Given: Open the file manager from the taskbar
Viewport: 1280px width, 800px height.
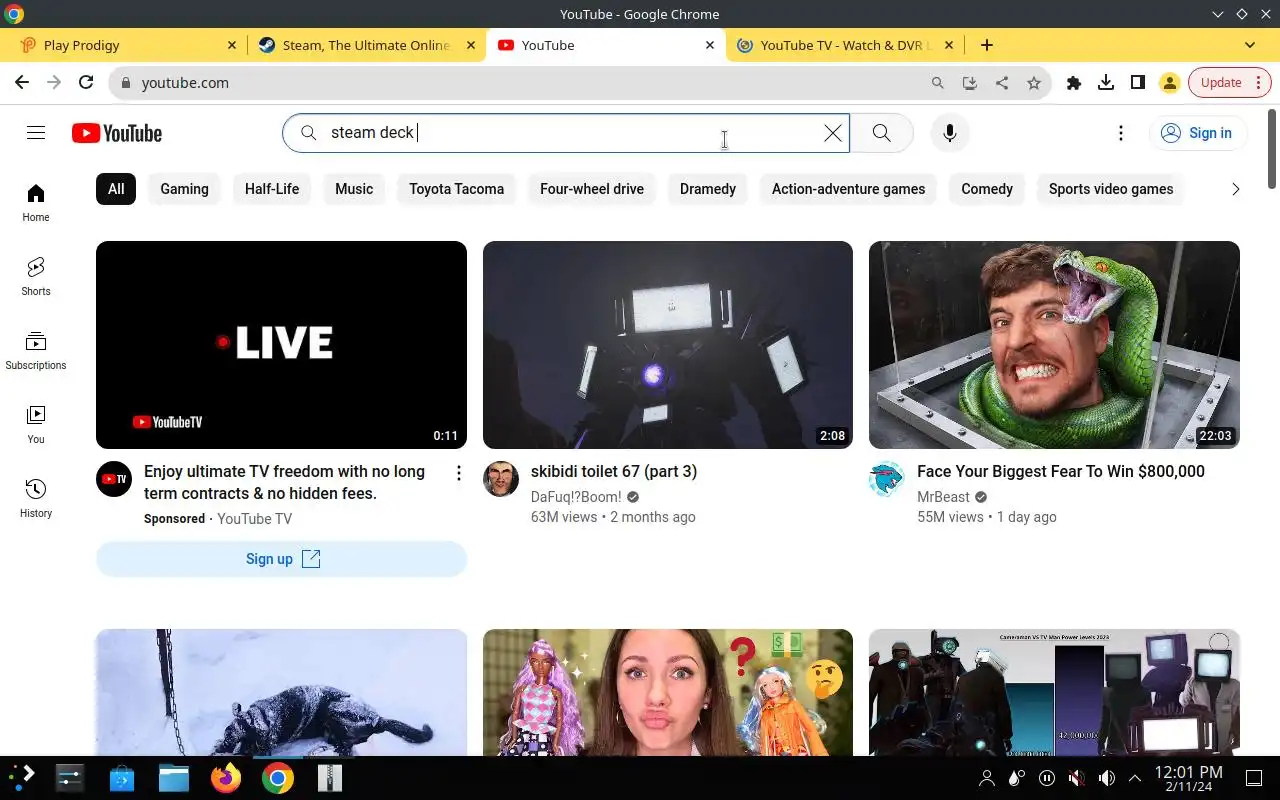Looking at the screenshot, I should pyautogui.click(x=174, y=778).
